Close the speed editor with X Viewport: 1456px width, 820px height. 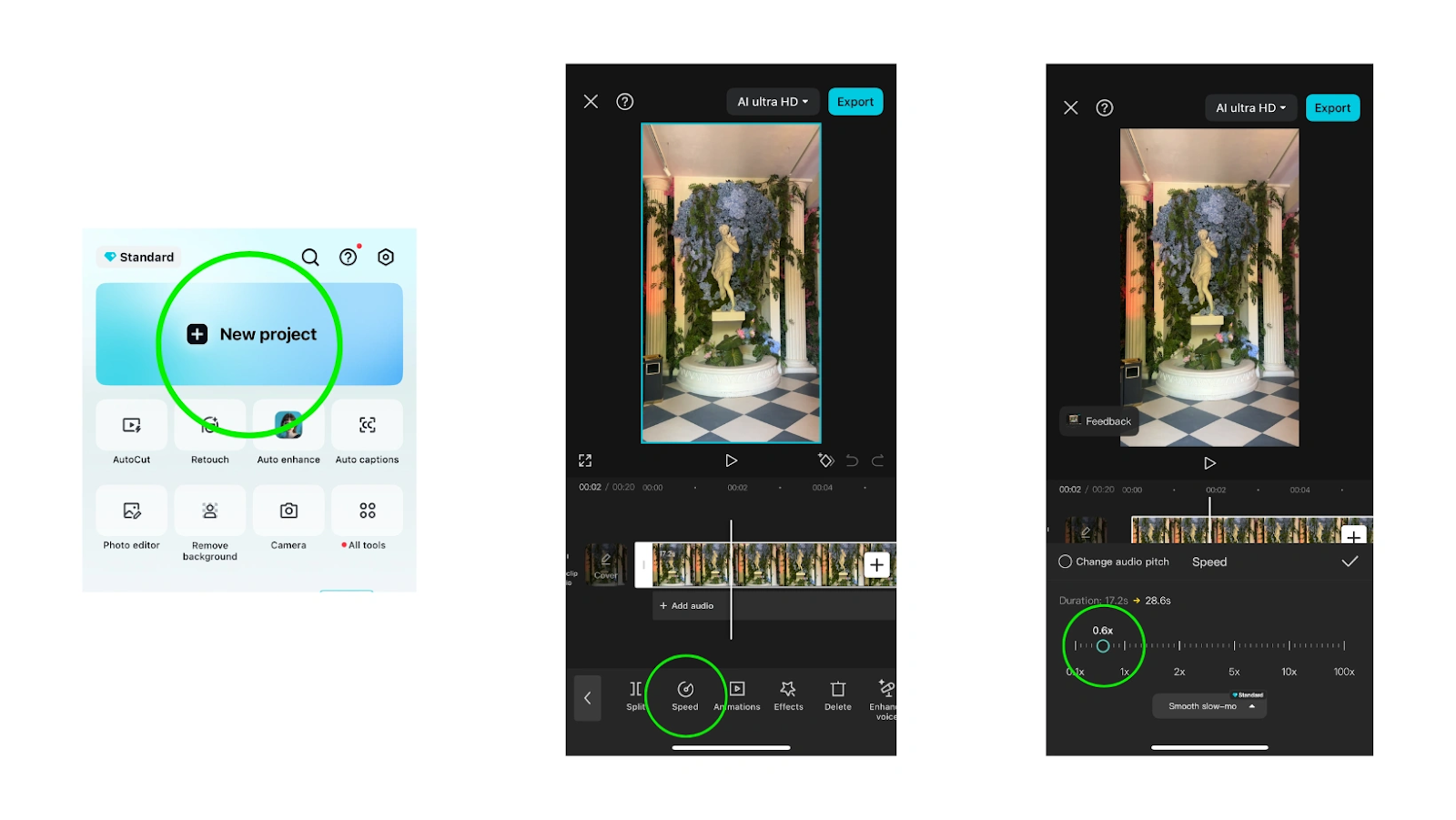pyautogui.click(x=1071, y=108)
